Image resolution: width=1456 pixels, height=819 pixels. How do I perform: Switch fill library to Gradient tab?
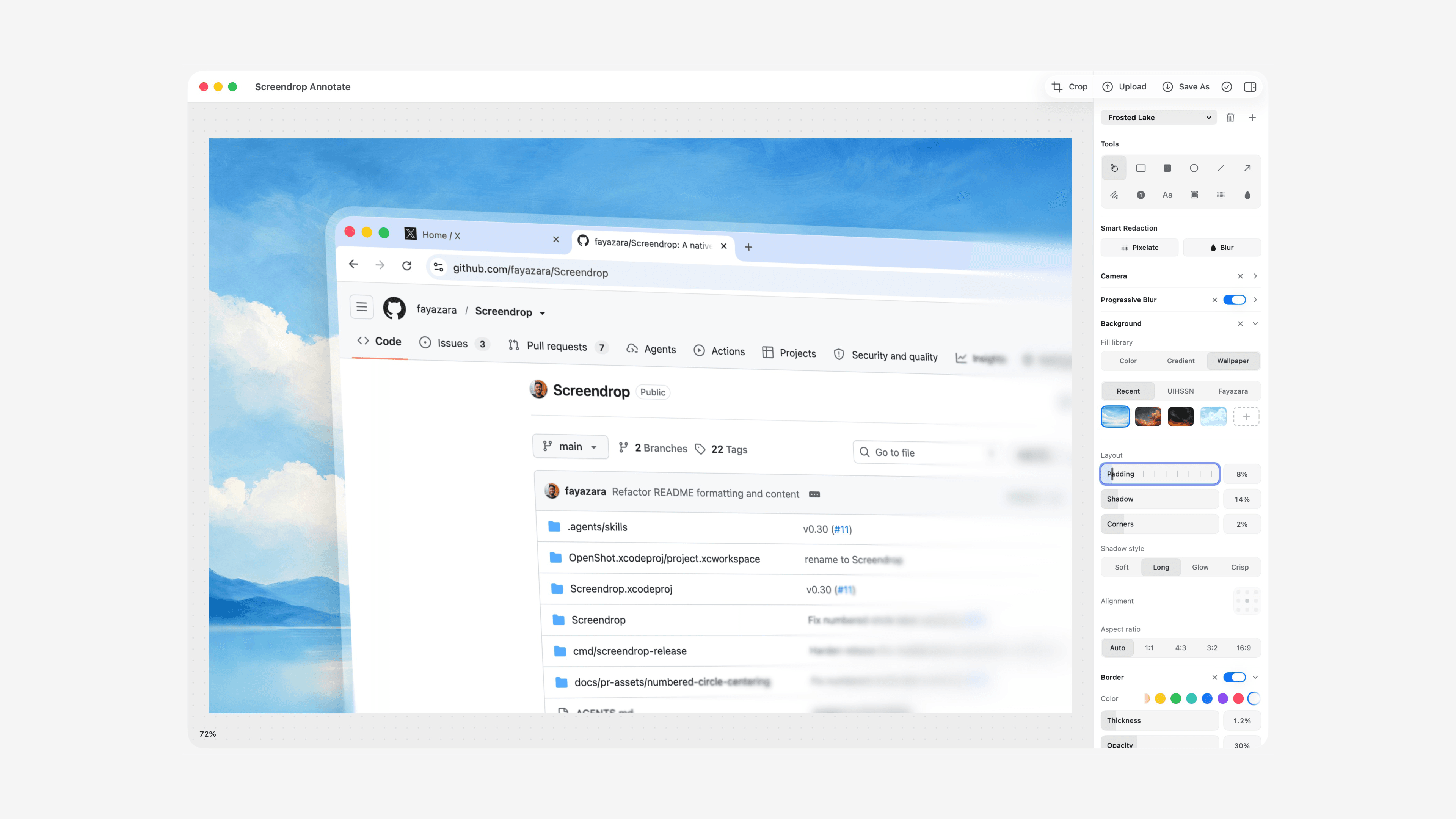point(1181,361)
